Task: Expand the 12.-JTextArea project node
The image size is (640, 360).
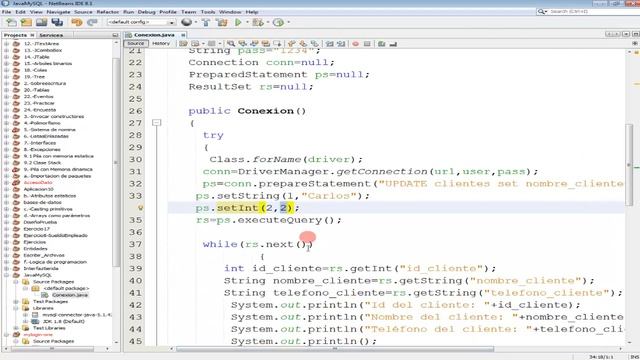Action: click(7, 43)
